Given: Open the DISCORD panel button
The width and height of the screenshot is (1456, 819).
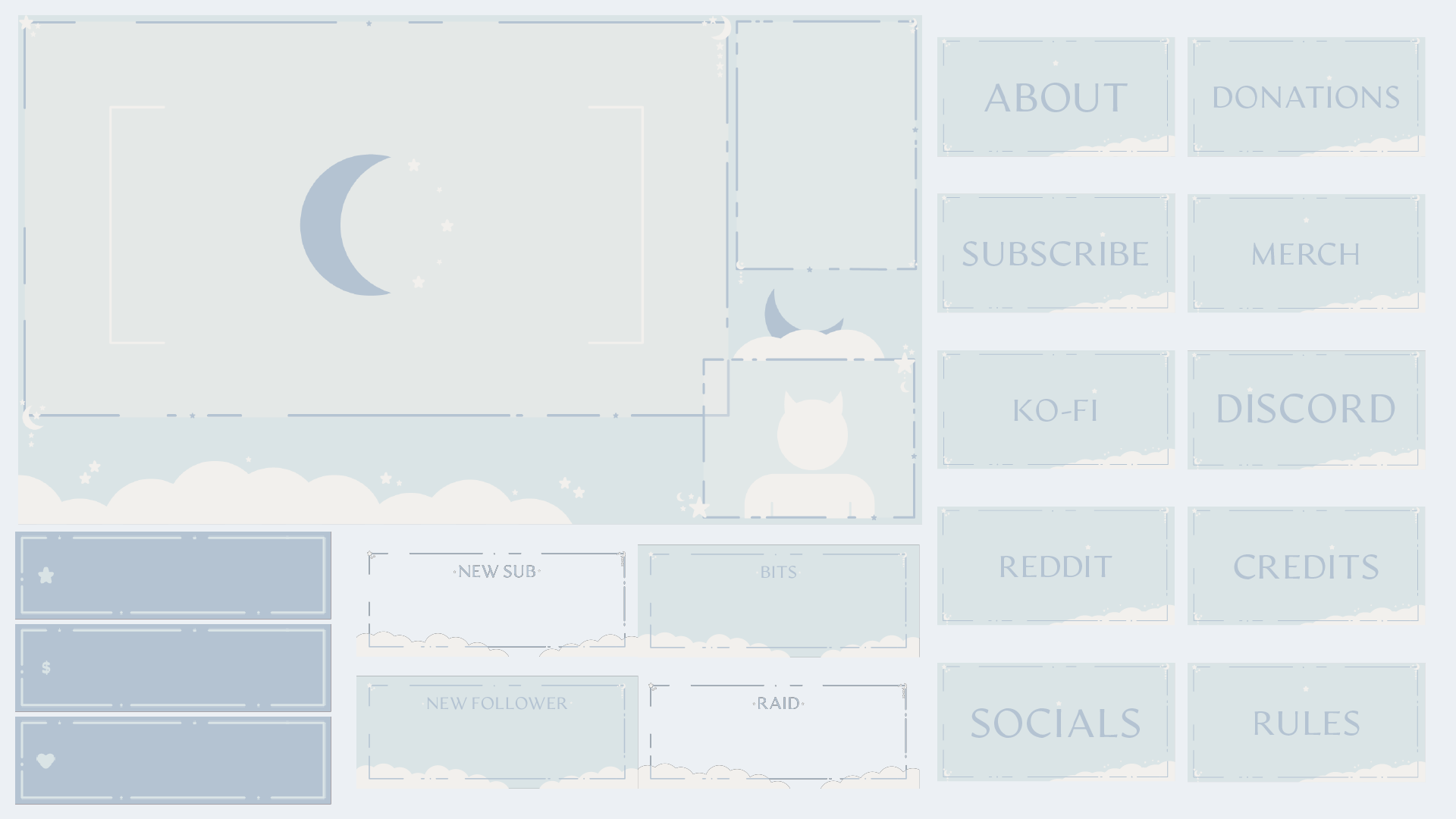Looking at the screenshot, I should coord(1306,409).
